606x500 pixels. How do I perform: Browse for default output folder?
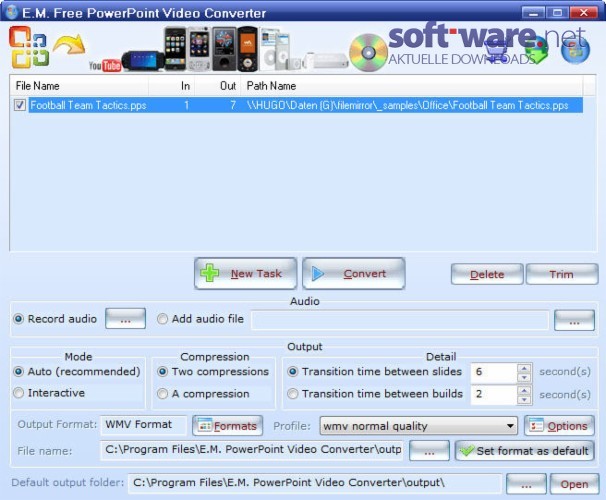click(x=526, y=484)
